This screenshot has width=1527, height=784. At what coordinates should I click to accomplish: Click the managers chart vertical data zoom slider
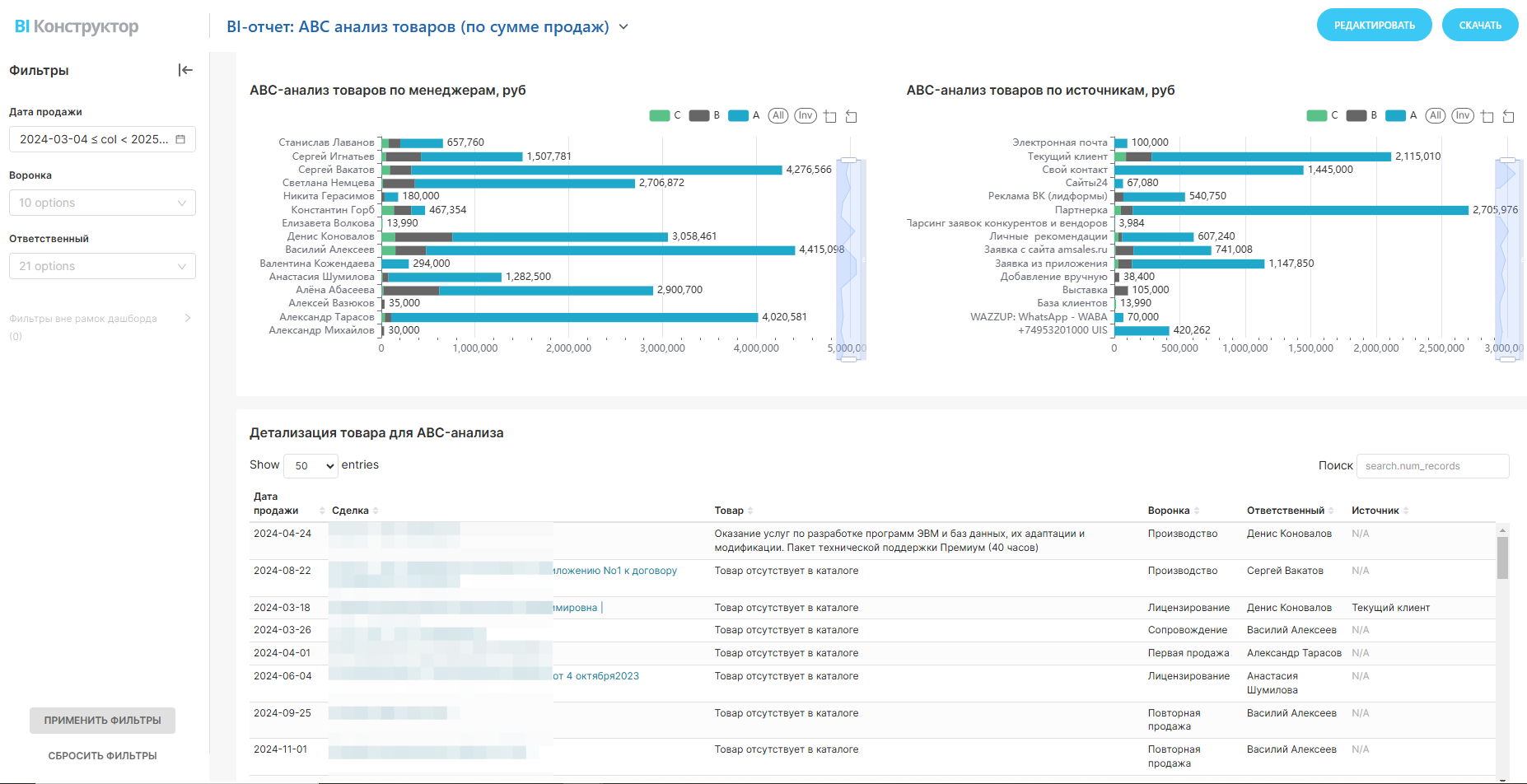click(x=848, y=259)
